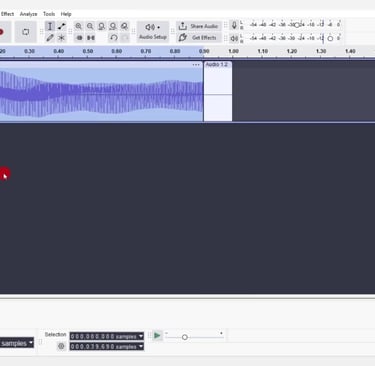
Task: Toggle the Loop playback button
Action: 26,32
